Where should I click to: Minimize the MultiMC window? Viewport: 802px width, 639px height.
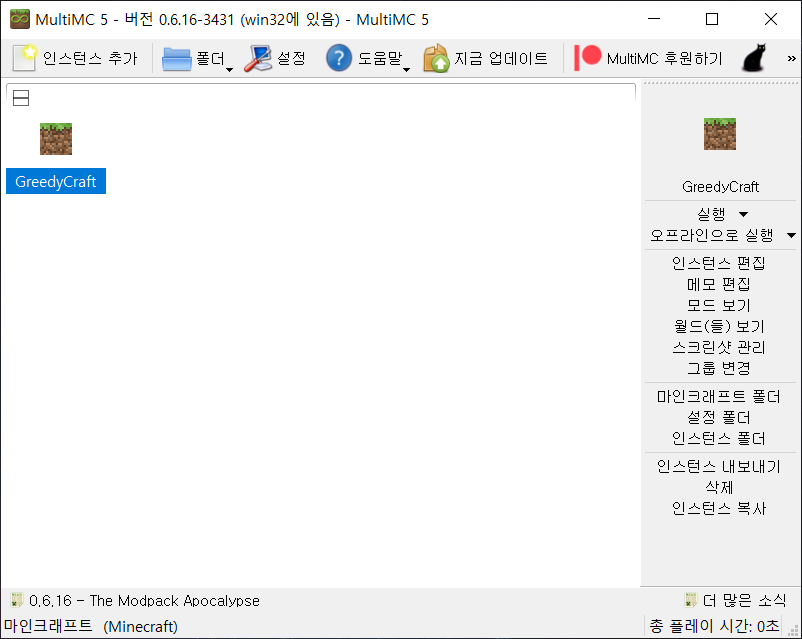[654, 19]
